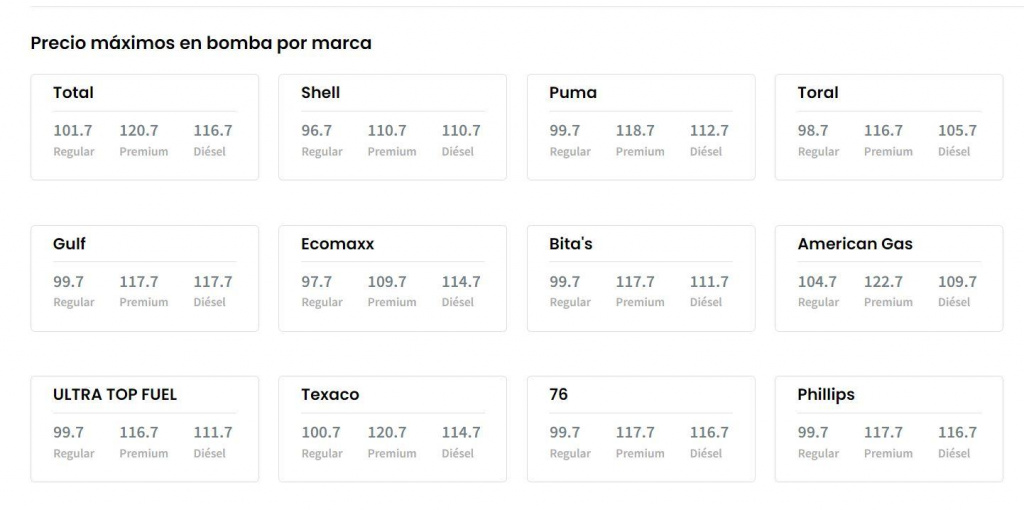Viewport: 1024px width, 510px height.
Task: Open the Shell brand price card
Action: (x=321, y=93)
